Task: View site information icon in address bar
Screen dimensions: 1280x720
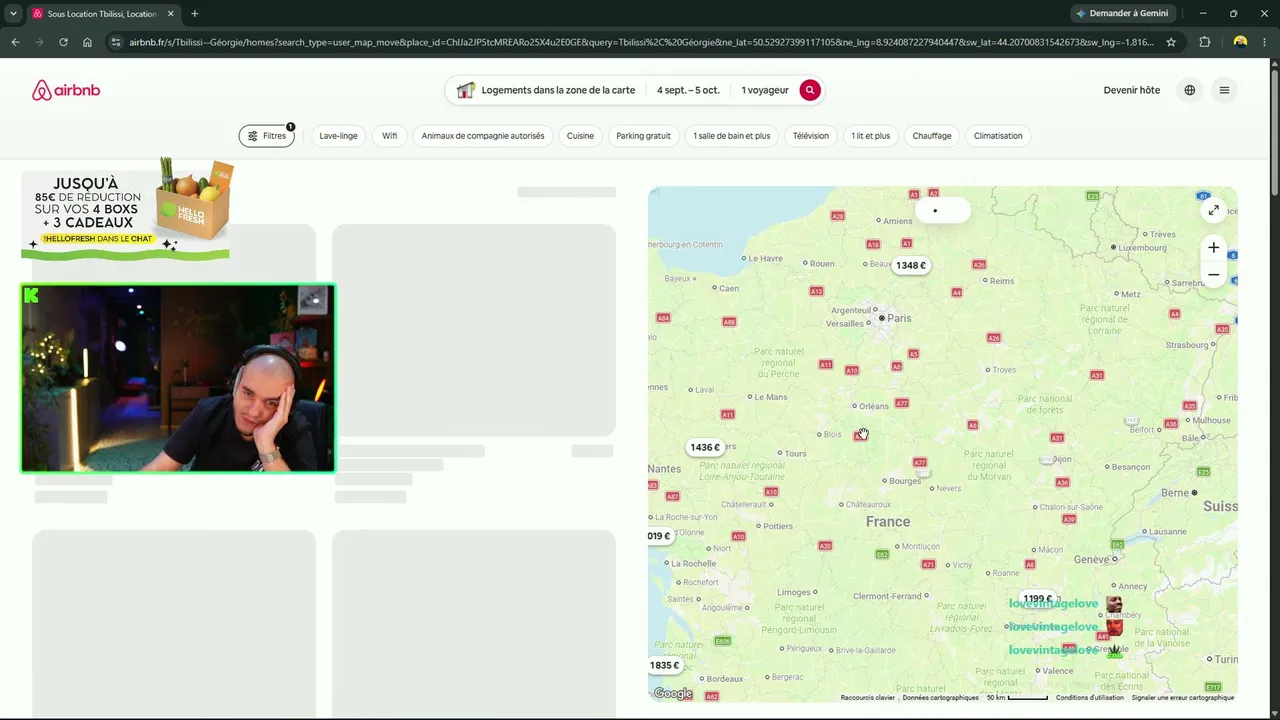Action: point(116,42)
